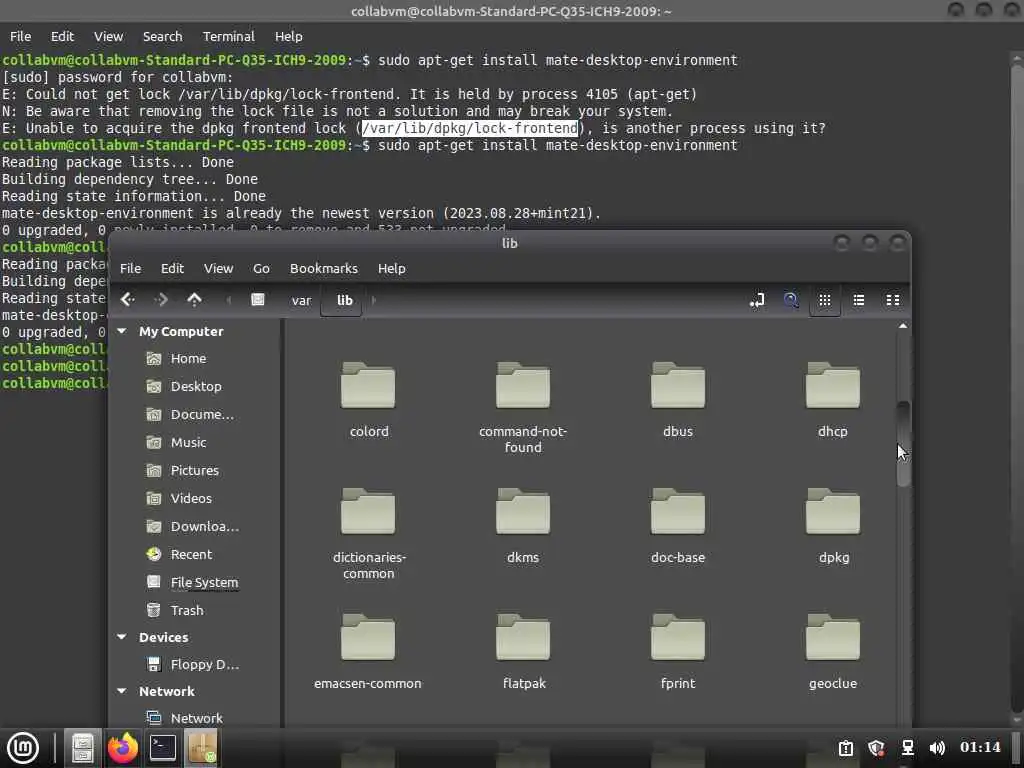Screen dimensions: 1024x768
Task: Select the dhcp folder
Action: tap(833, 400)
